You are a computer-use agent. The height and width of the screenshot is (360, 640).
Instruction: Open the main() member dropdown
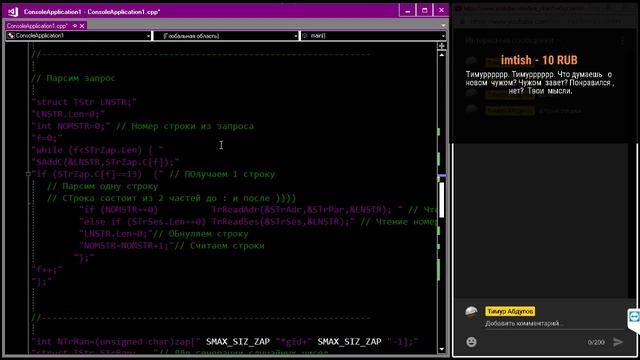coord(373,36)
